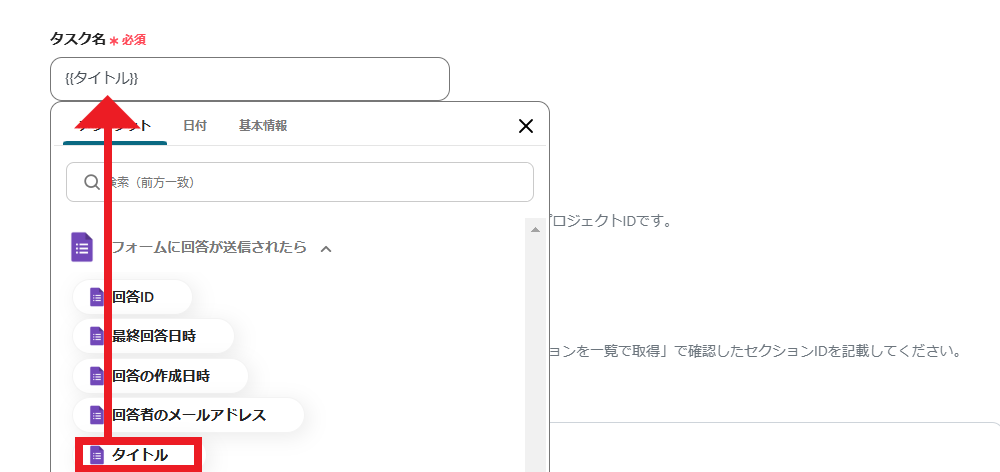Click the form icon on the 最終回答日時 chip

[97, 336]
